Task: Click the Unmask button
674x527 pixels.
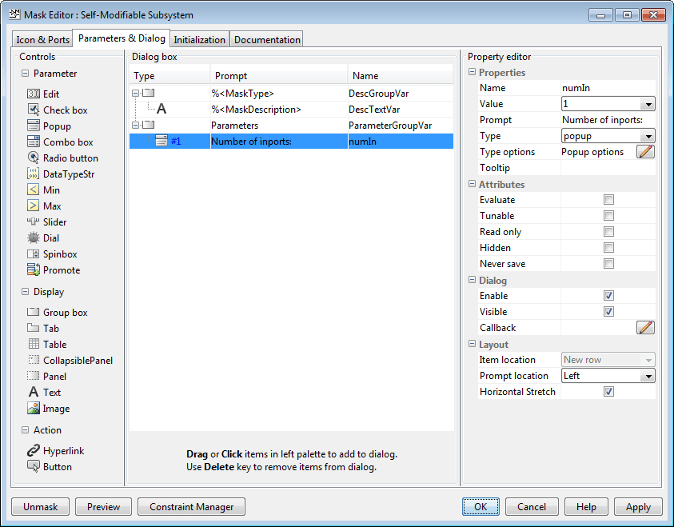Action: (x=40, y=506)
